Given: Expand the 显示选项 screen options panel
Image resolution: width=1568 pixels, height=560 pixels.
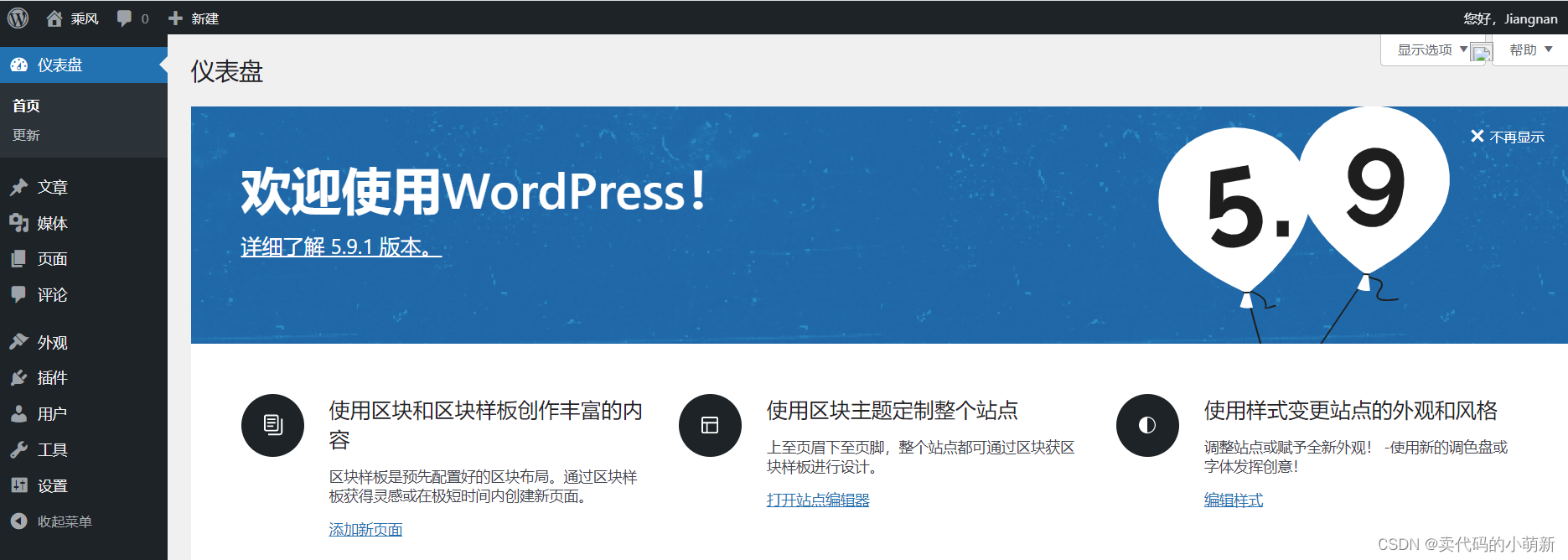Looking at the screenshot, I should click(1432, 49).
